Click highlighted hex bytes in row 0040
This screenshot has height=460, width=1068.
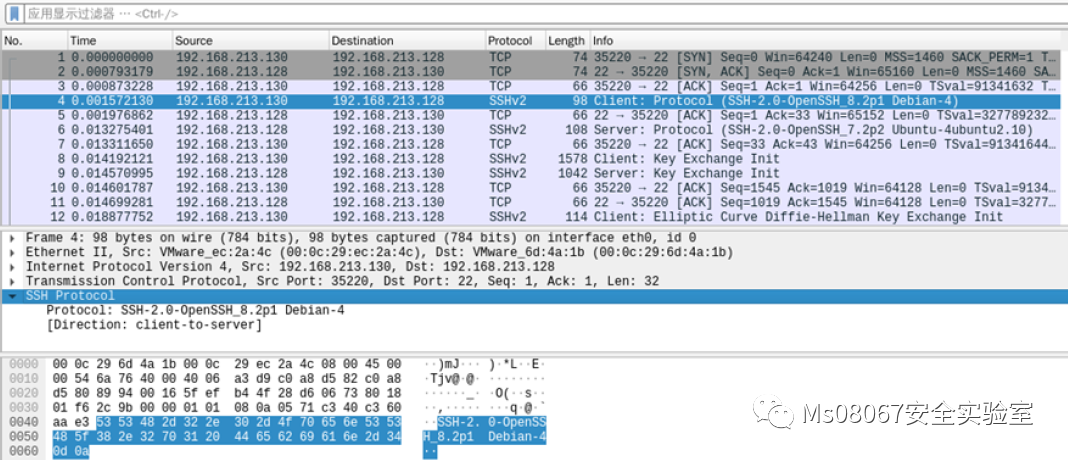[x=249, y=422]
